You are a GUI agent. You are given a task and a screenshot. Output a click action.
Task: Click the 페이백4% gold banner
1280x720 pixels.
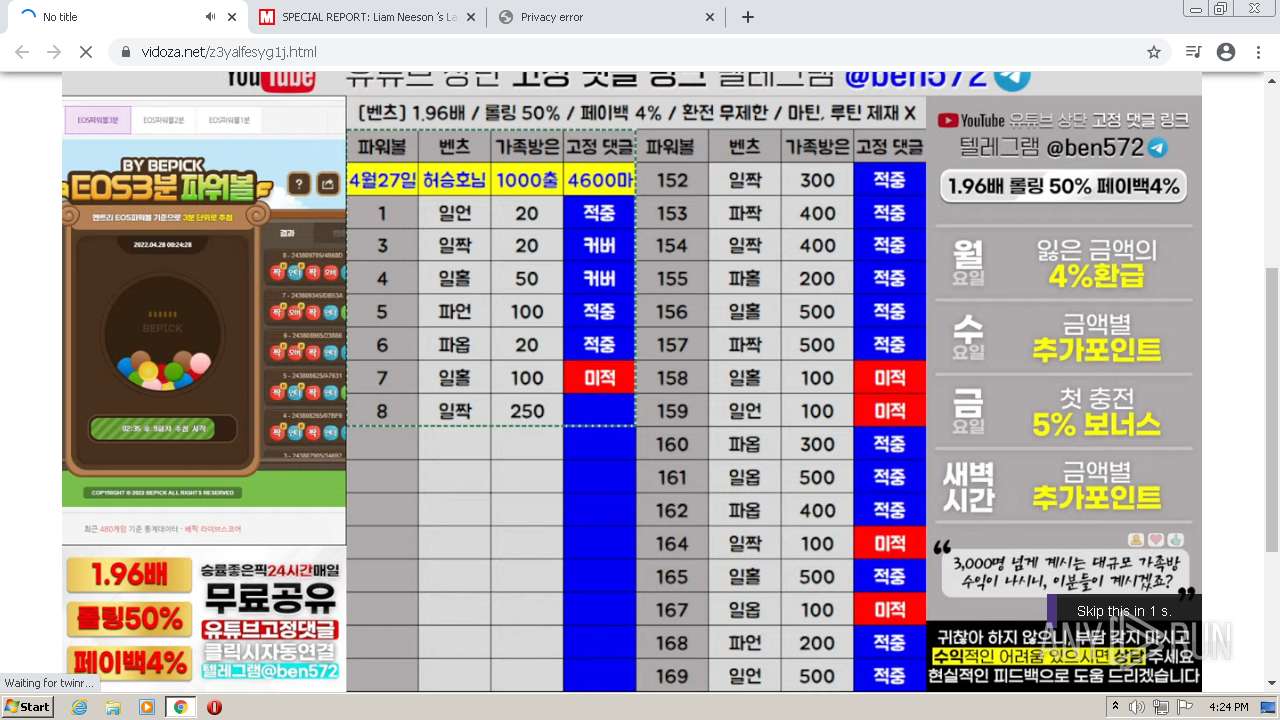128,662
